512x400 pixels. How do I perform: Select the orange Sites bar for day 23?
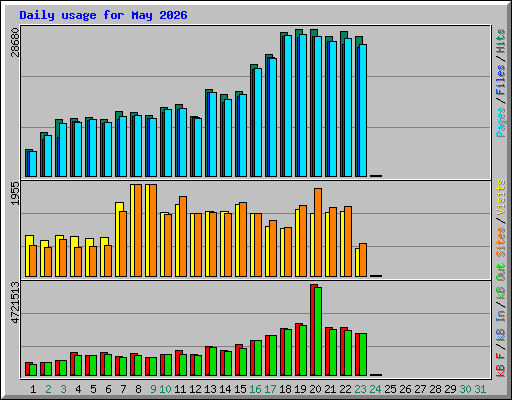363,260
